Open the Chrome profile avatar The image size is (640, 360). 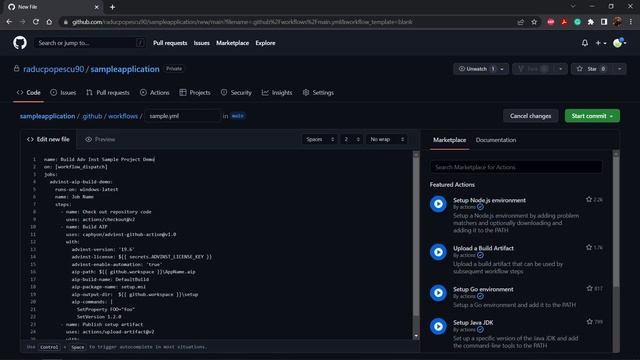(x=617, y=22)
